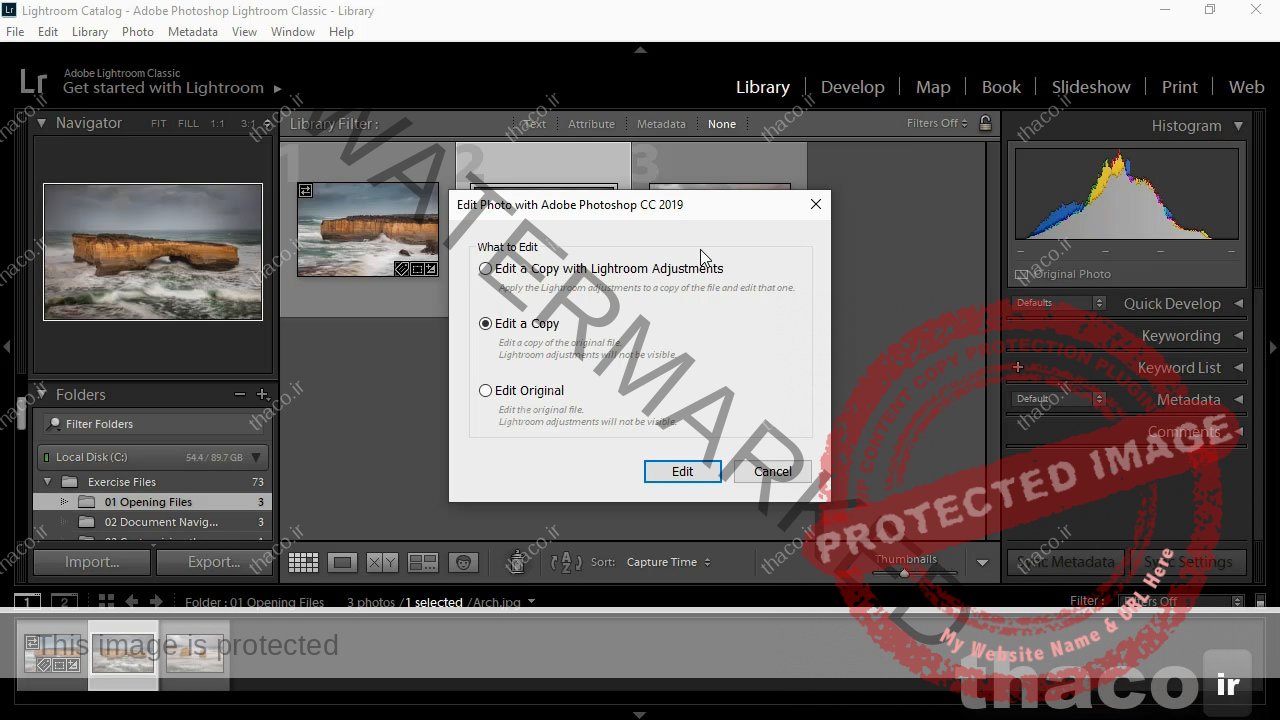Show the main window display 1 button

point(27,602)
